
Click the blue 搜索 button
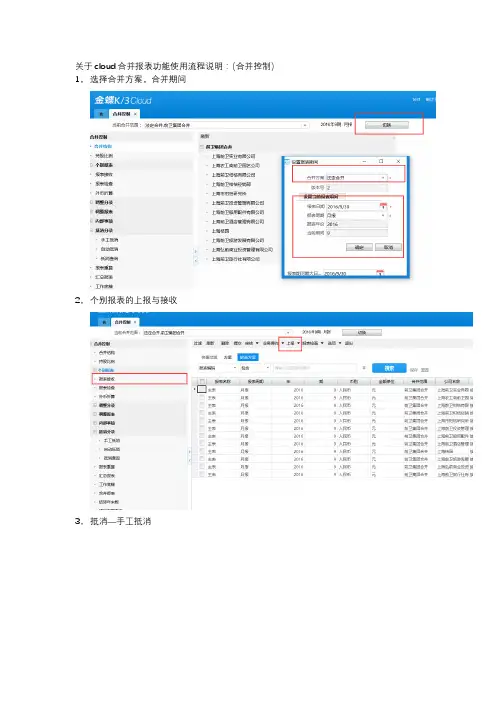(x=389, y=368)
